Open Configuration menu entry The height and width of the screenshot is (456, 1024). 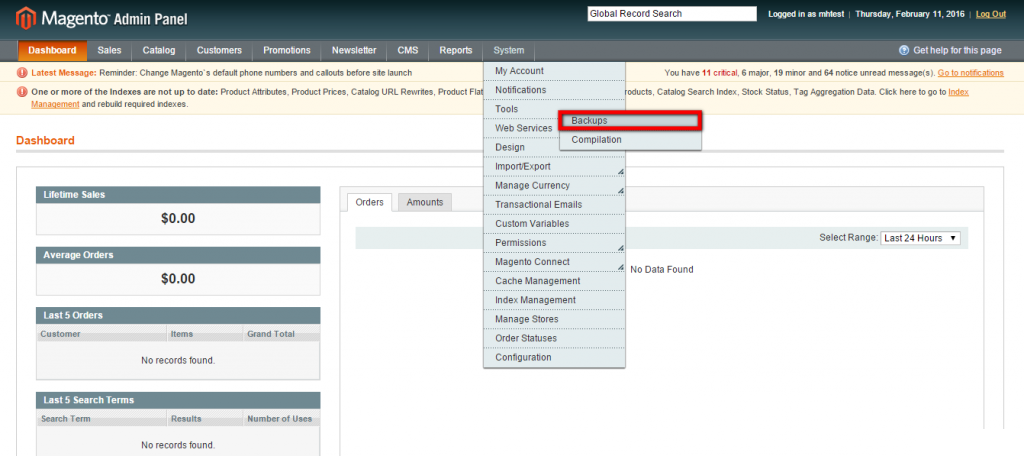(x=554, y=357)
